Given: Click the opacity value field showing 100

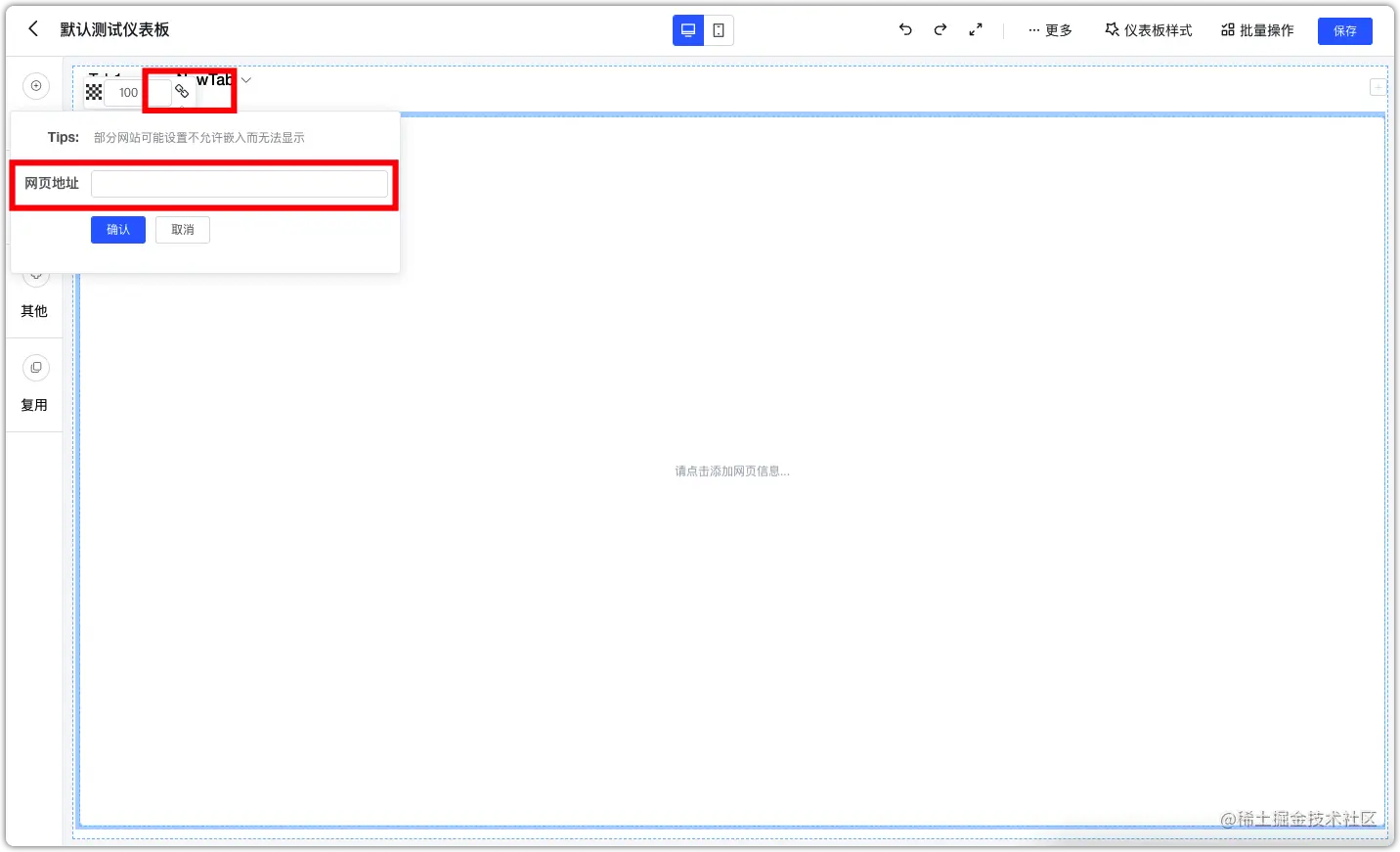Looking at the screenshot, I should click(128, 91).
